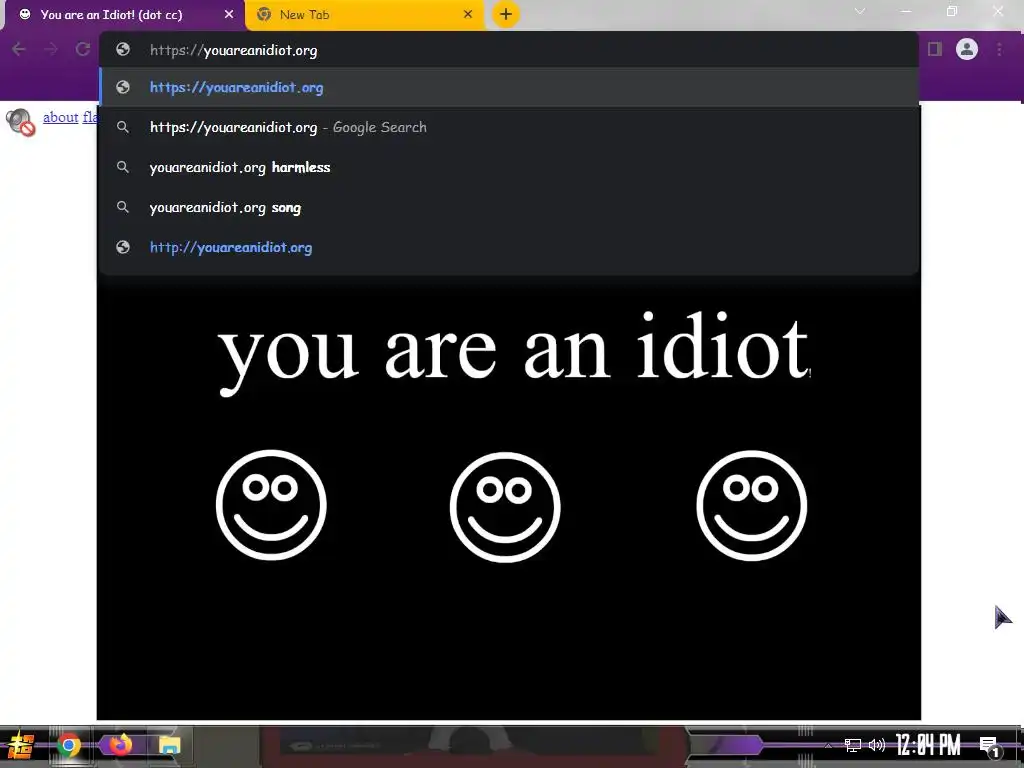This screenshot has height=768, width=1024.
Task: Open a new browser tab with plus button
Action: pos(505,14)
